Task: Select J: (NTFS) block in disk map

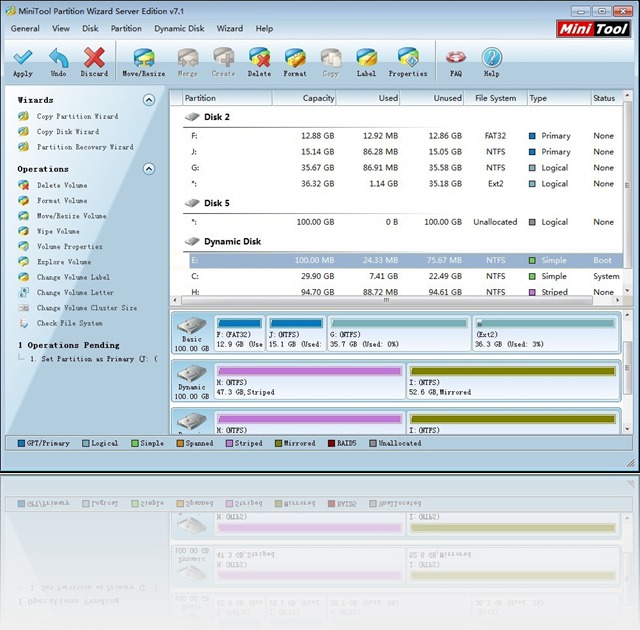Action: click(296, 333)
